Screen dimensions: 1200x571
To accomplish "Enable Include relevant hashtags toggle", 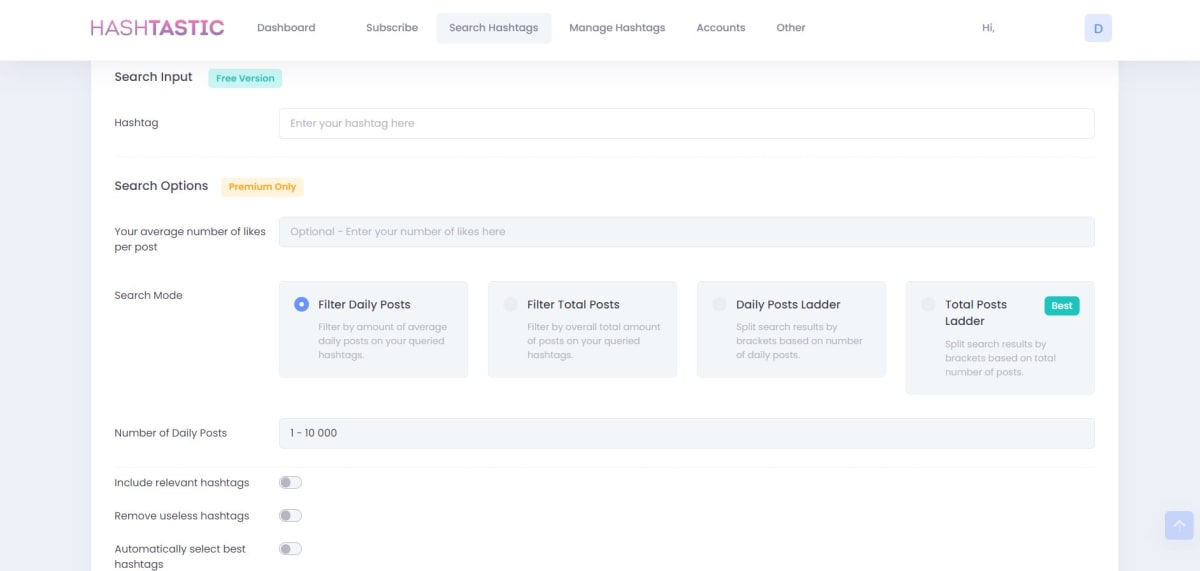I will pyautogui.click(x=290, y=483).
